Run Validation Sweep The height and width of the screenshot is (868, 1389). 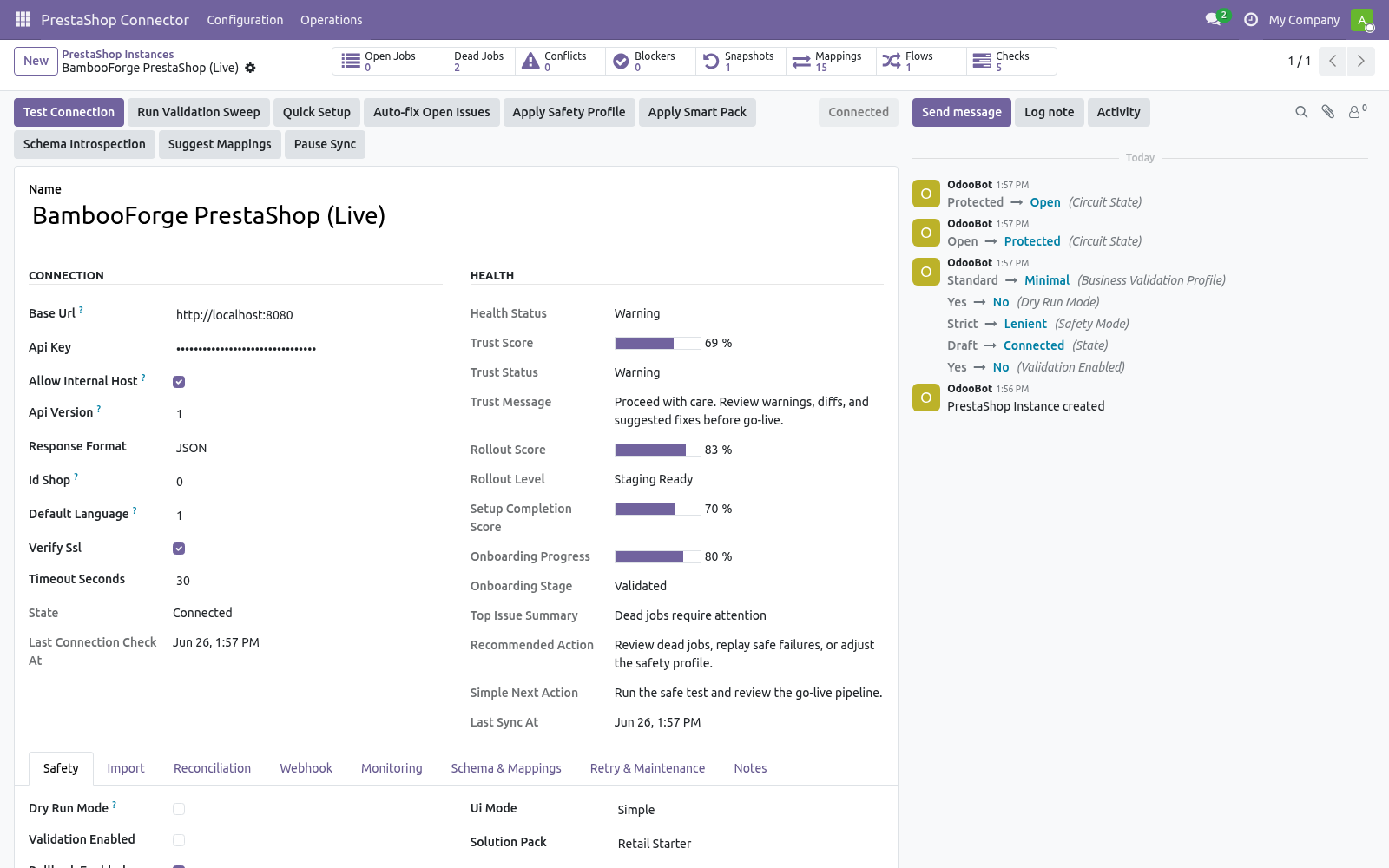tap(199, 112)
